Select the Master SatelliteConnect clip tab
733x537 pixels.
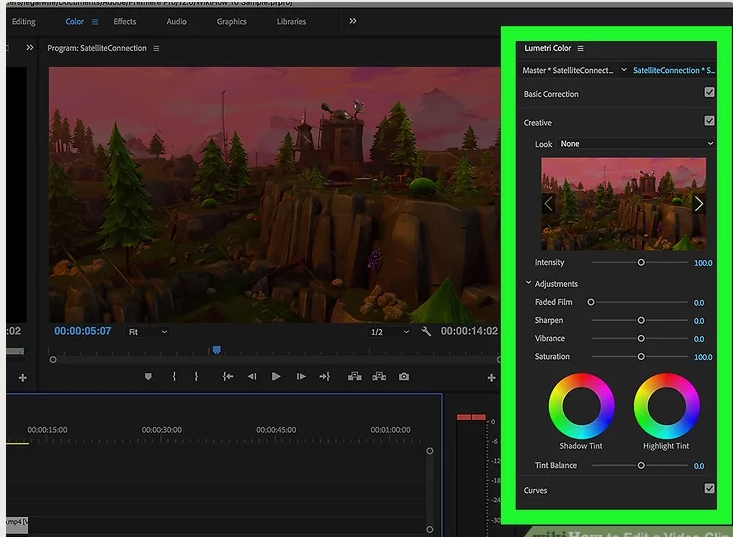tap(568, 71)
